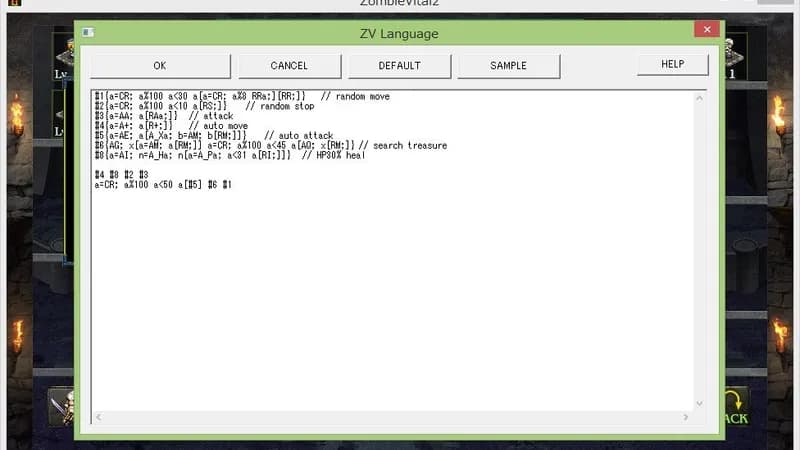The image size is (800, 450).
Task: Place cursor in the search treasure line
Action: pyautogui.click(x=271, y=145)
